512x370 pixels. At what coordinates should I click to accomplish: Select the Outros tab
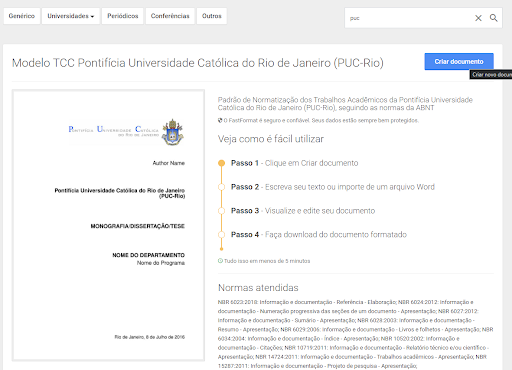point(212,16)
